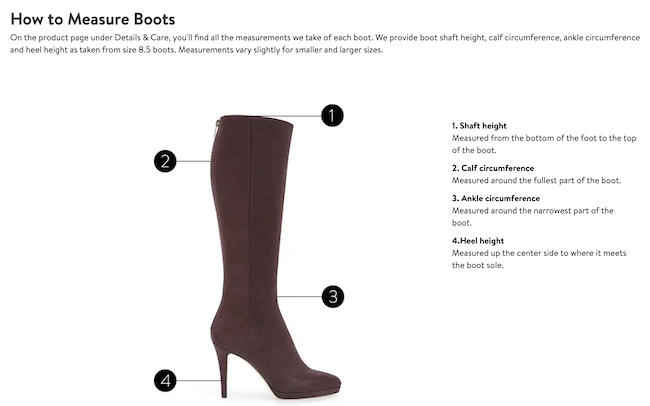This screenshot has width=650, height=406.
Task: Click the ankle circumference description text
Action: [x=533, y=216]
